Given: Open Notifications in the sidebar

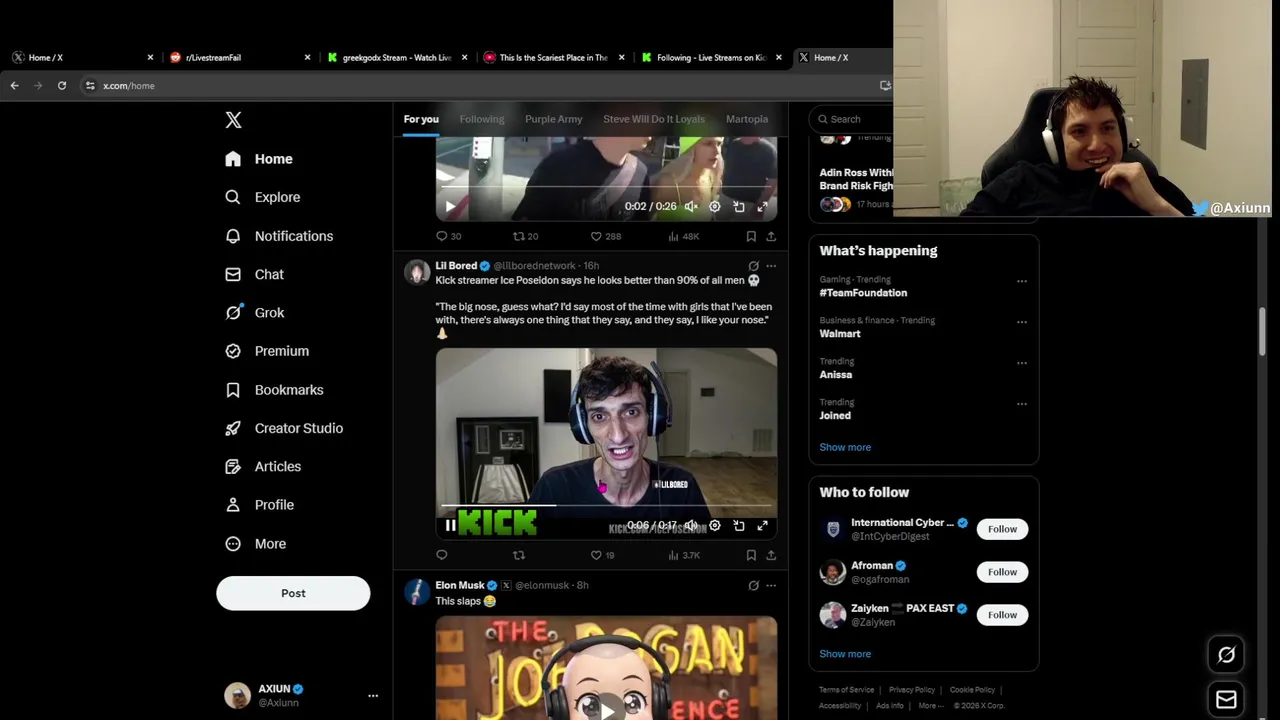Looking at the screenshot, I should 279,236.
